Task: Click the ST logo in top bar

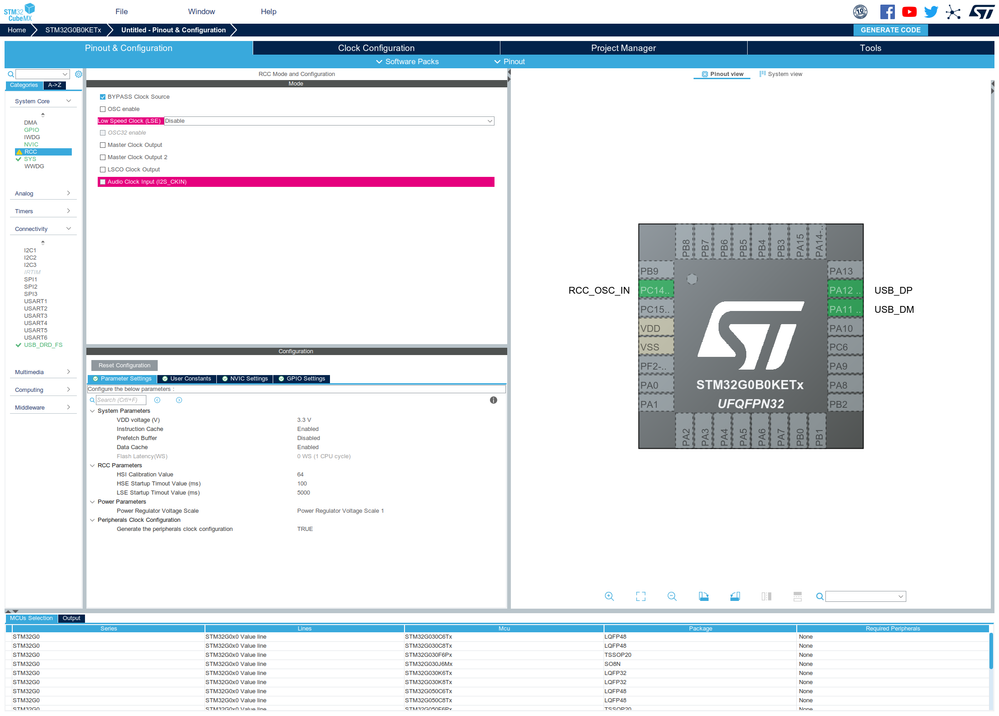Action: click(981, 11)
